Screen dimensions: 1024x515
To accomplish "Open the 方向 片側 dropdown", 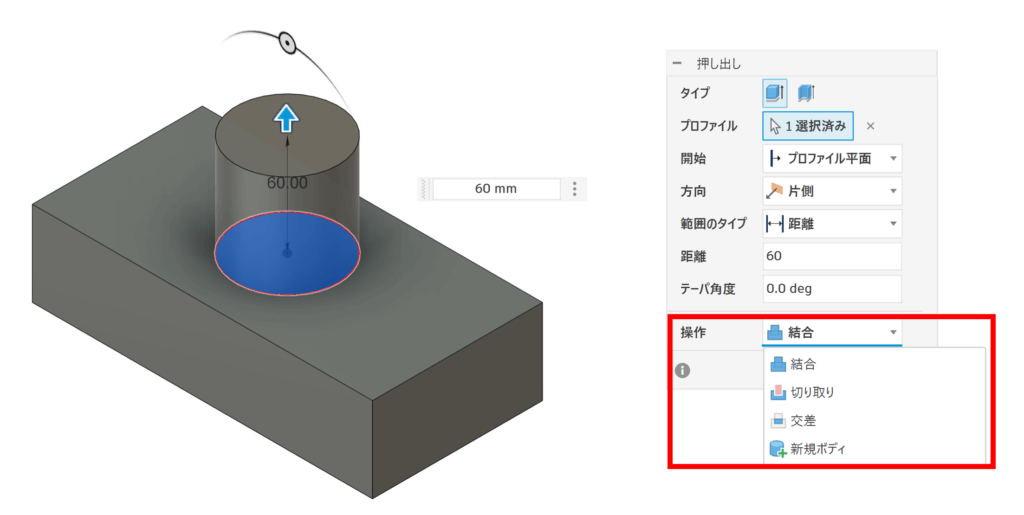I will coord(832,191).
